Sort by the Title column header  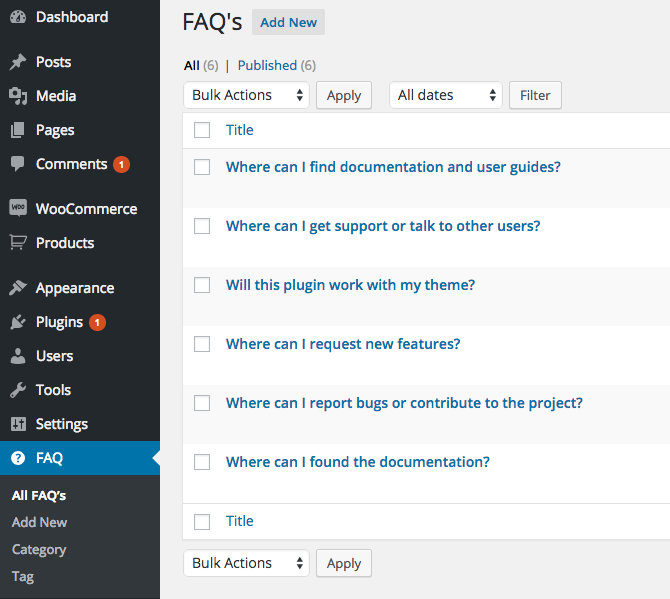[x=240, y=130]
